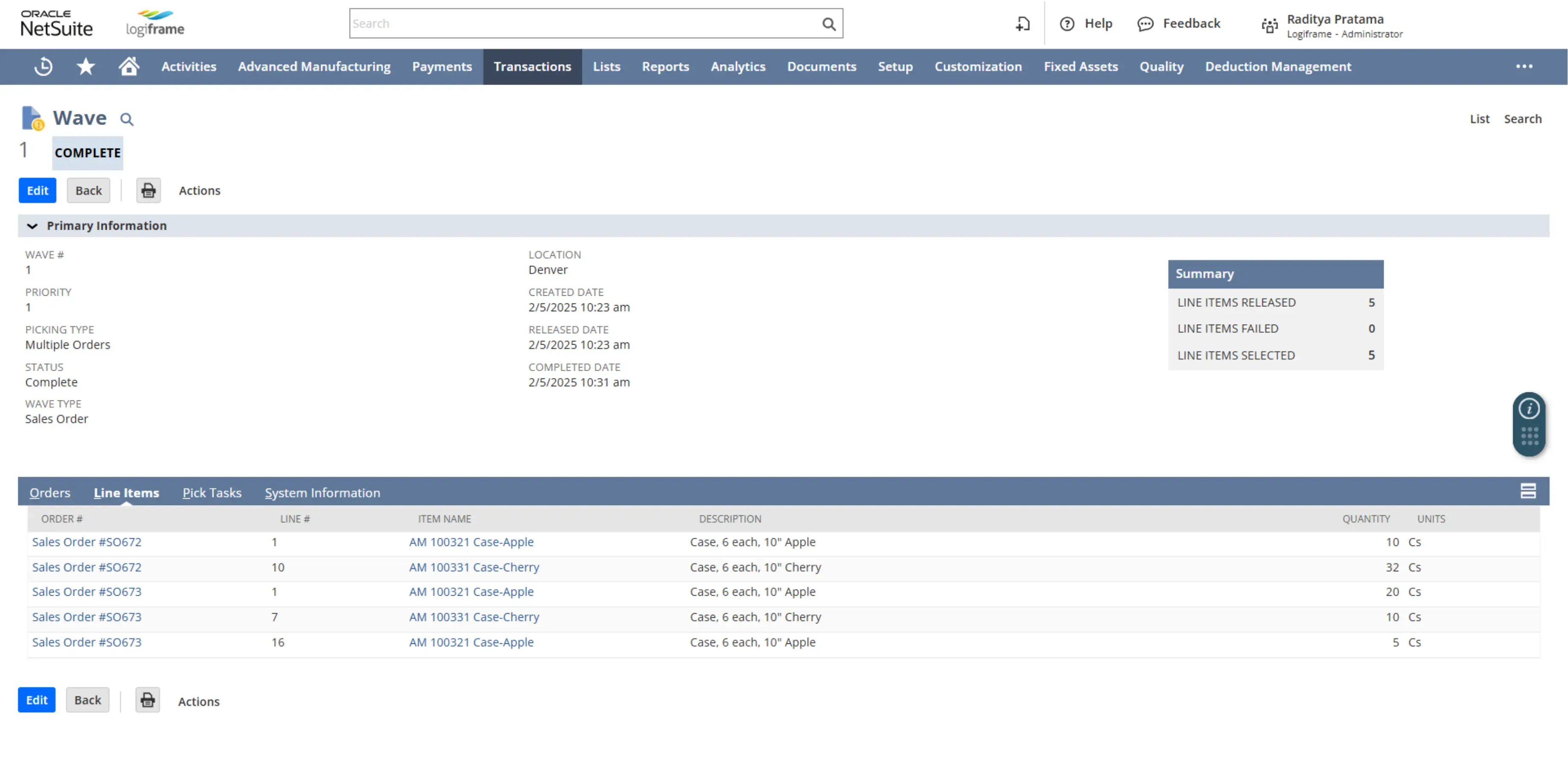The image size is (1568, 774).
Task: Click the Edit button
Action: tap(37, 190)
